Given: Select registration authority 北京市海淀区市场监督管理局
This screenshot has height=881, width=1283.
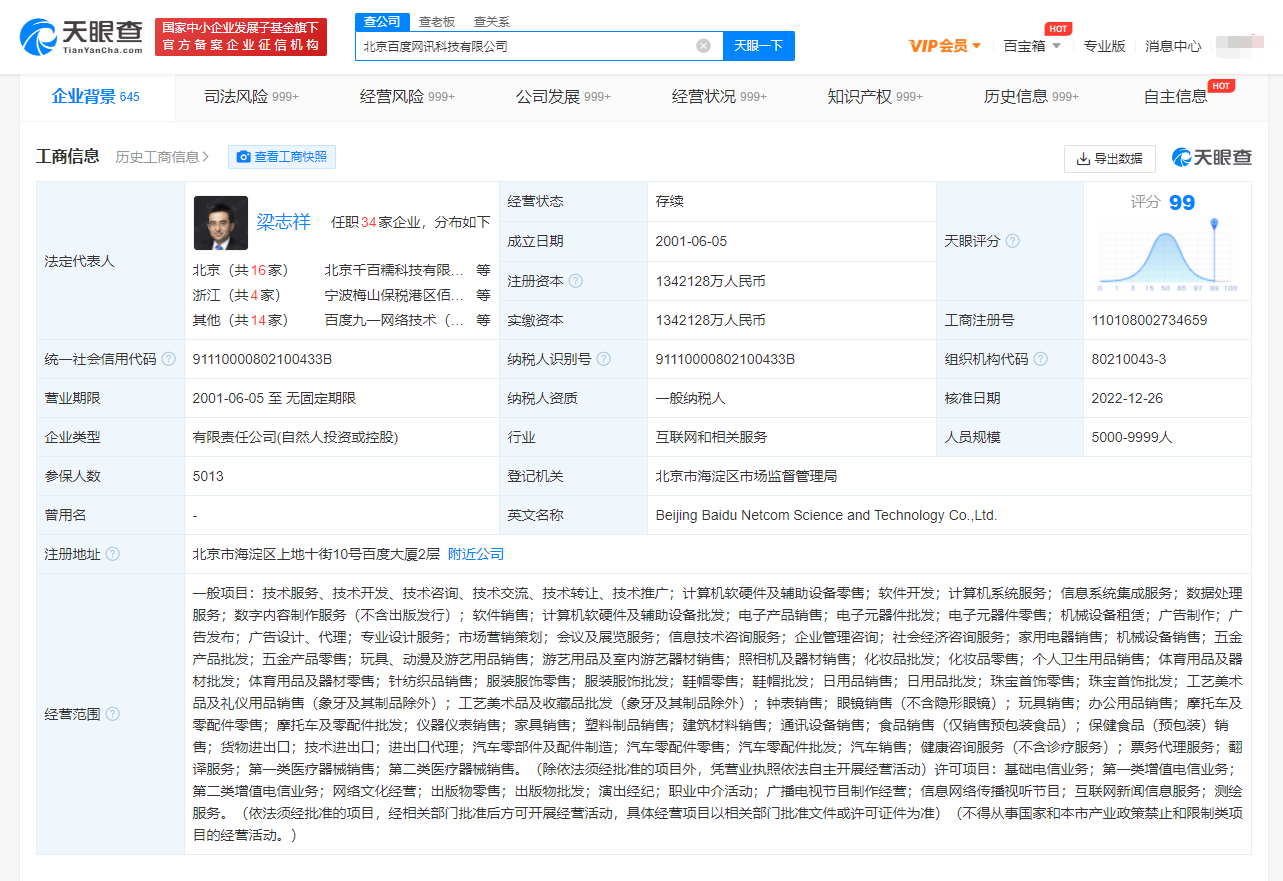Looking at the screenshot, I should (x=746, y=476).
